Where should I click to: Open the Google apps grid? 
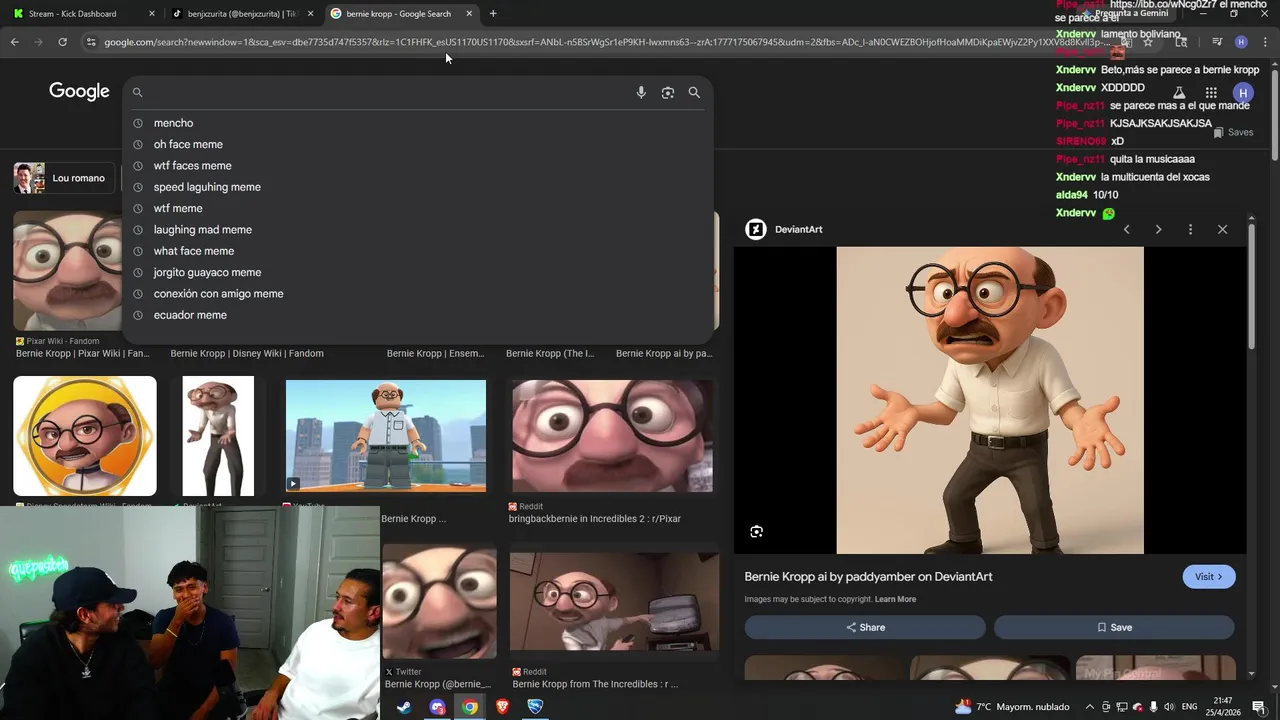tap(1211, 92)
